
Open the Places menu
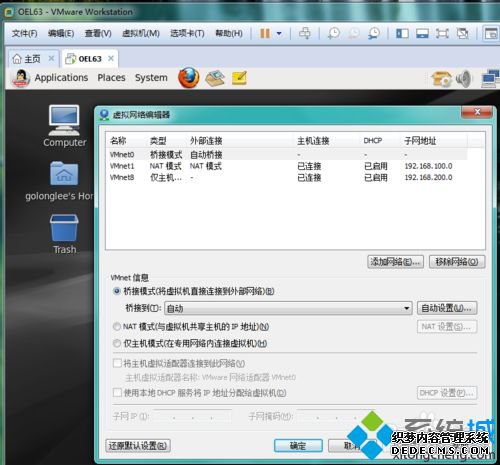coord(111,78)
